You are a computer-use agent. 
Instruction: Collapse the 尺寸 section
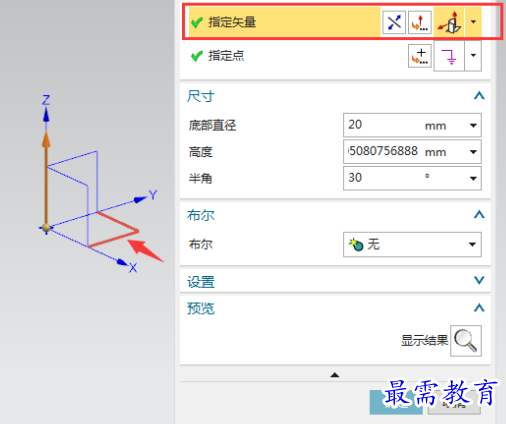point(479,96)
